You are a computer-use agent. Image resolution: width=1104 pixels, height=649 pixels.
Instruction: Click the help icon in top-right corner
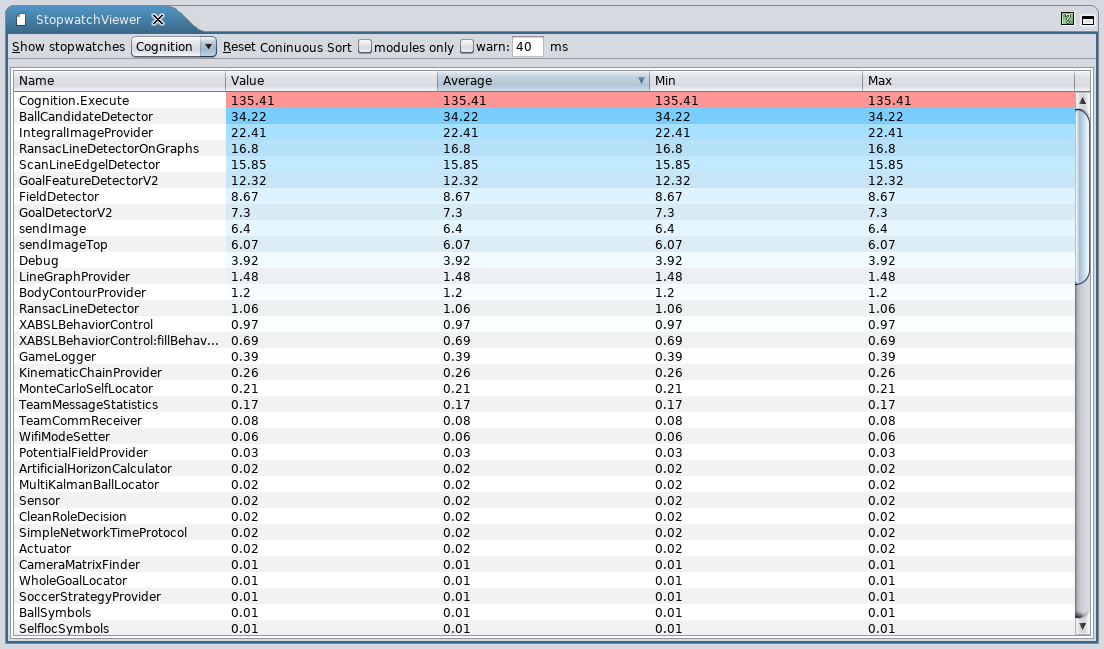coord(1068,18)
